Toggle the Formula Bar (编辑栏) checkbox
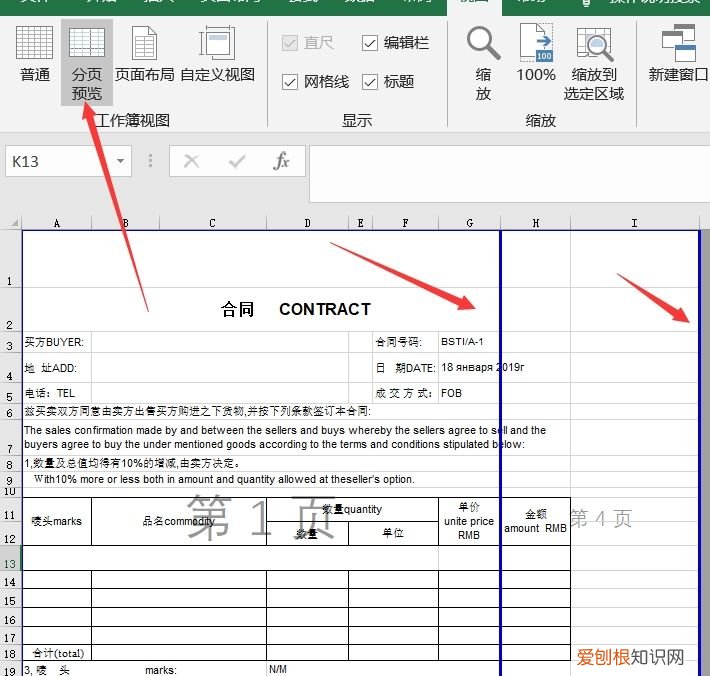The width and height of the screenshot is (710, 676). point(370,43)
